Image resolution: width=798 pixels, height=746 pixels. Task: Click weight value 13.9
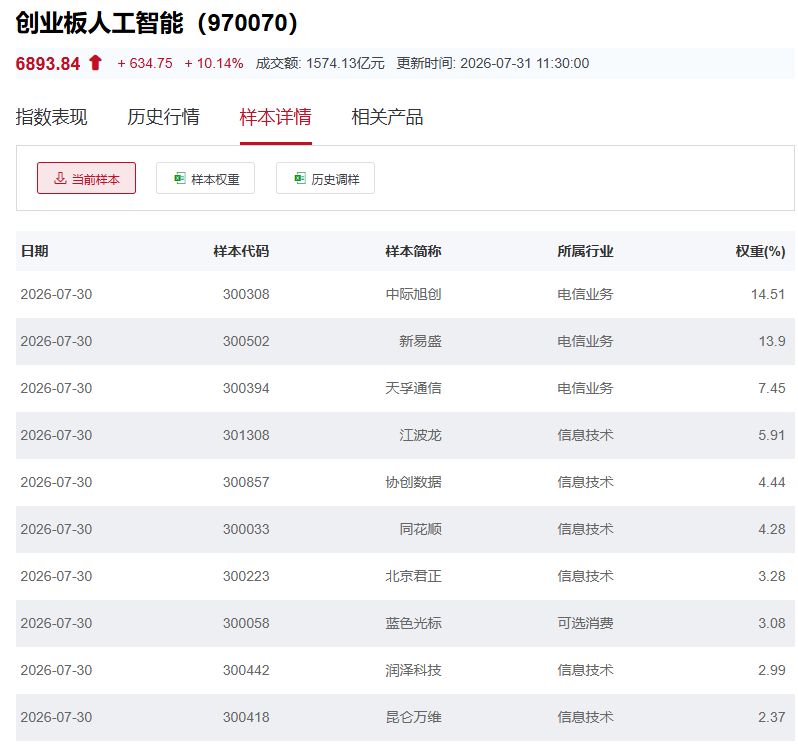click(x=772, y=341)
